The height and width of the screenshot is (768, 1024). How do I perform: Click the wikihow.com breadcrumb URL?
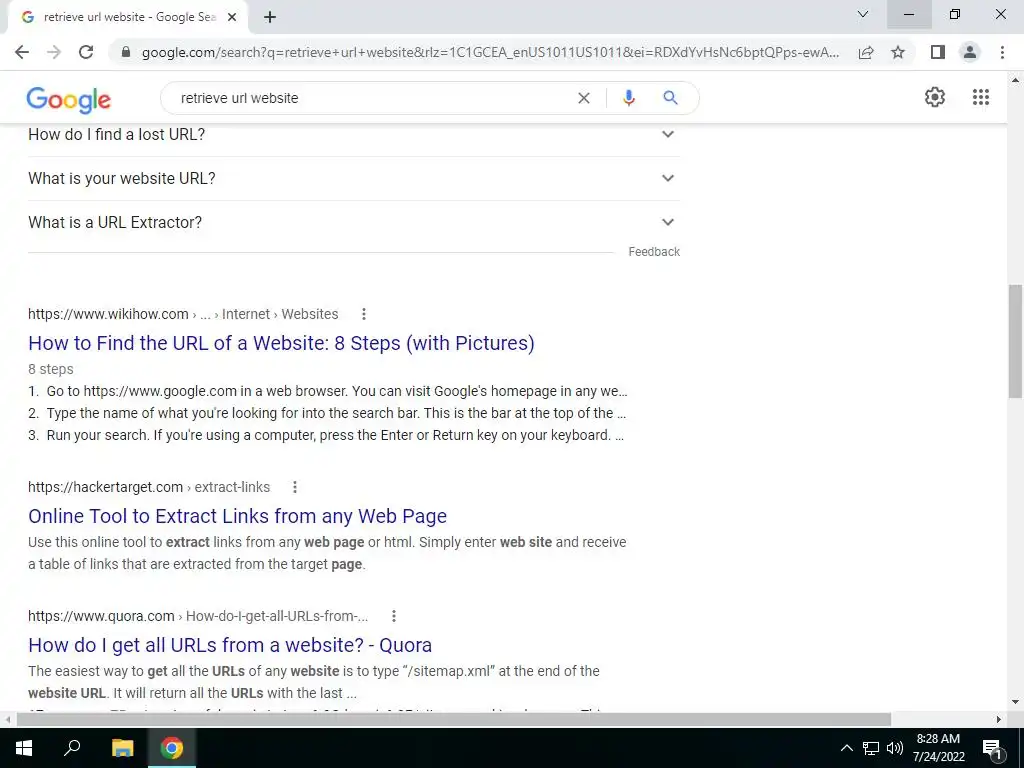coord(183,314)
